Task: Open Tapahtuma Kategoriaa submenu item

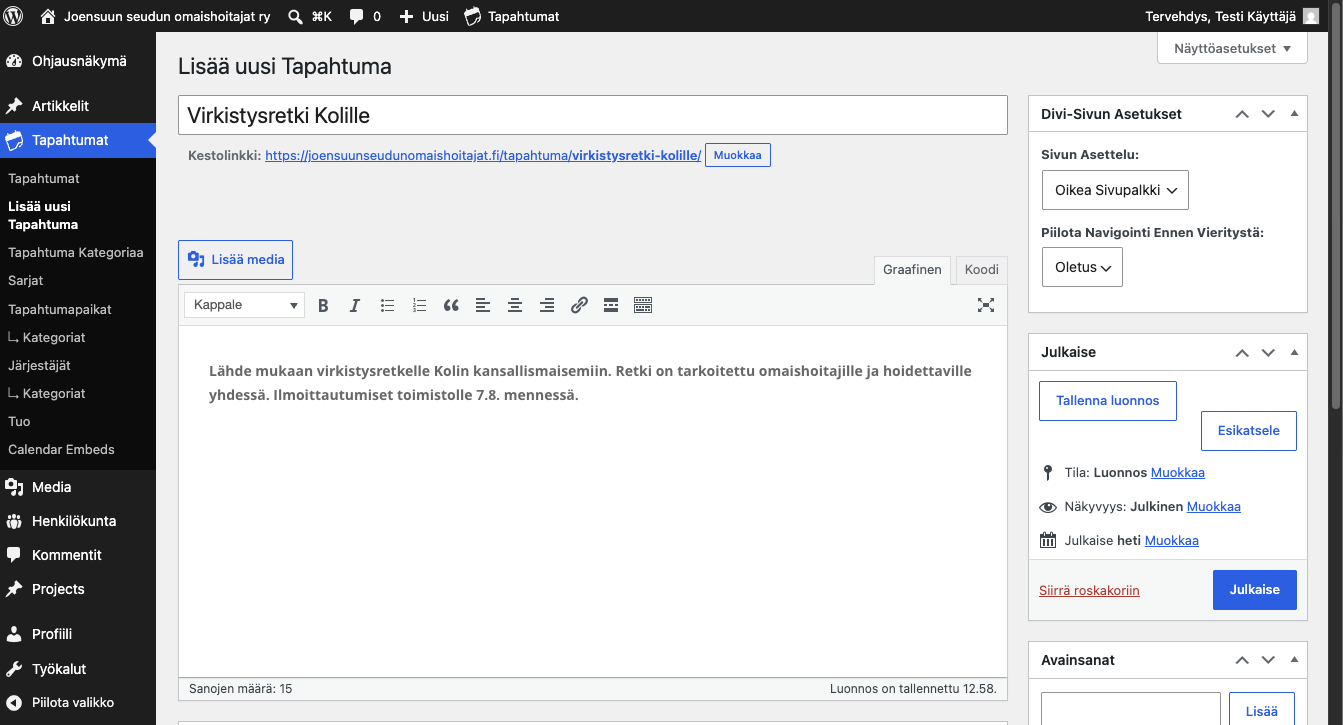Action: tap(78, 252)
